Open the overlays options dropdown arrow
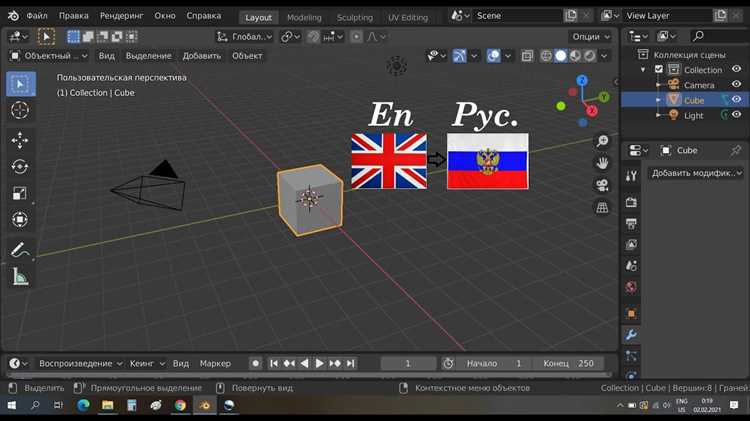The height and width of the screenshot is (421, 750). point(508,56)
